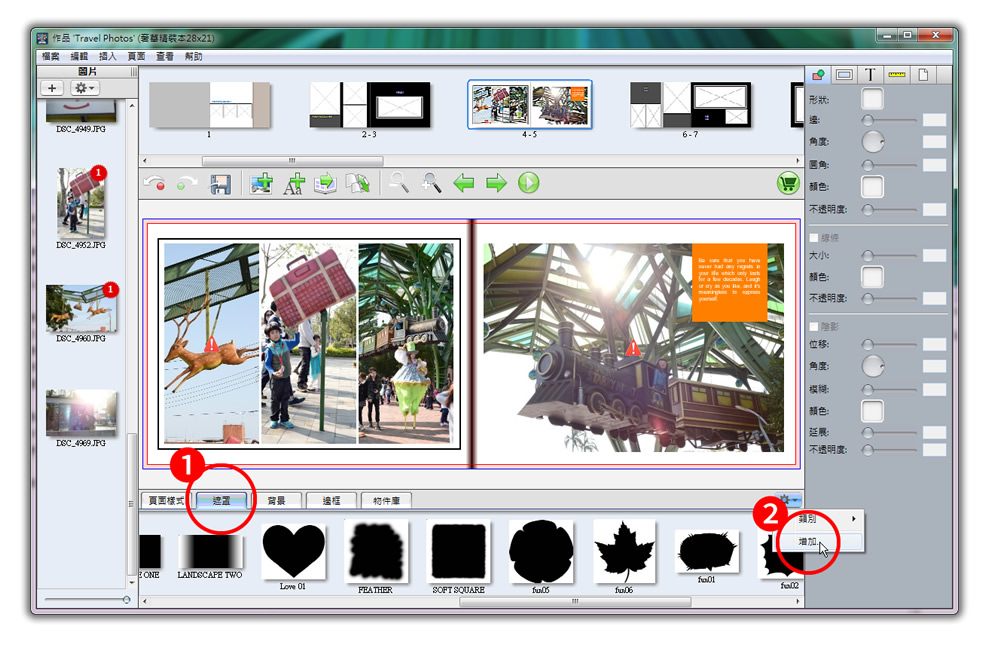Go to next page with right green arrow
The image size is (992, 645).
click(x=496, y=183)
